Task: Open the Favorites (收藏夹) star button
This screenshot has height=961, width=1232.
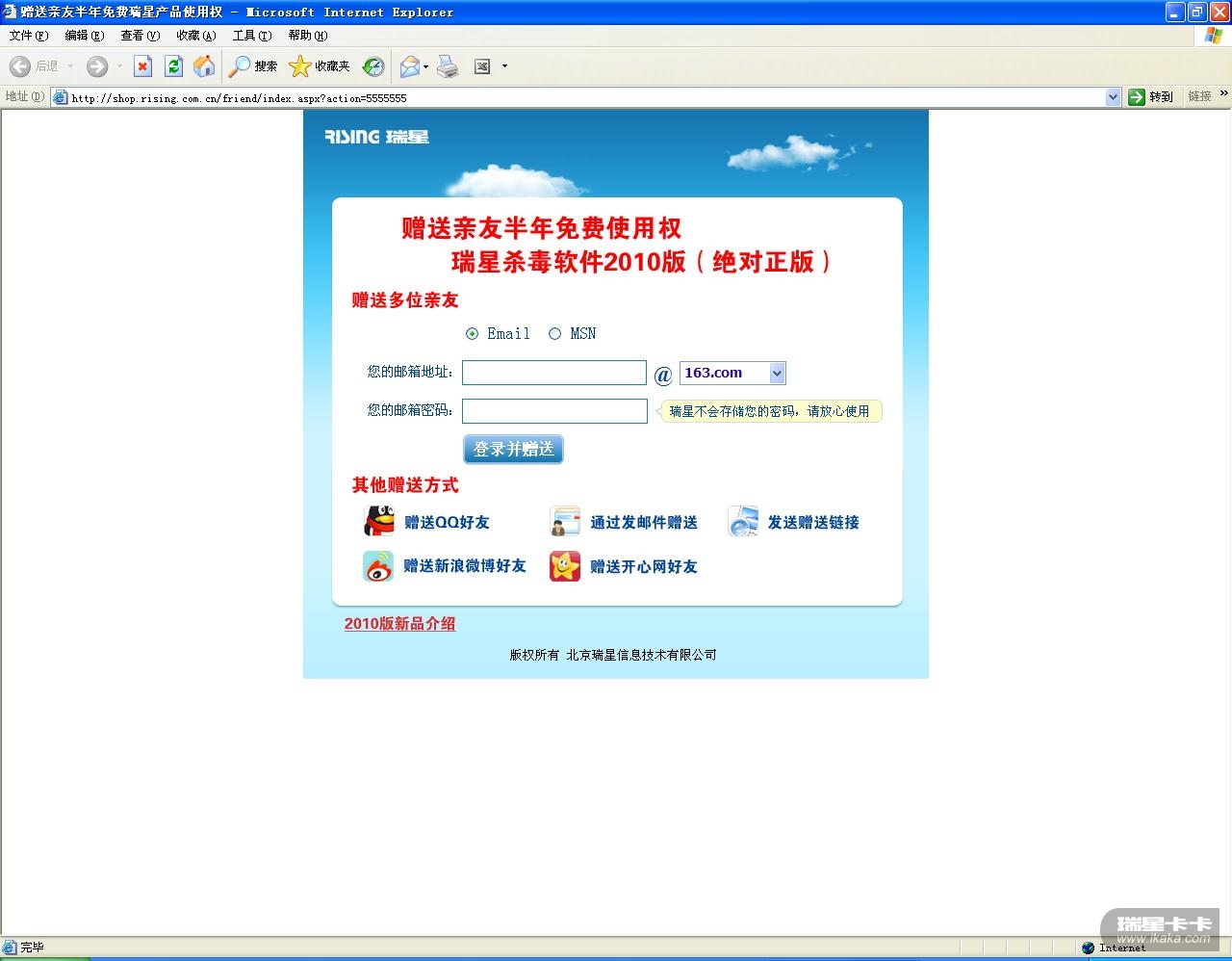Action: (320, 66)
